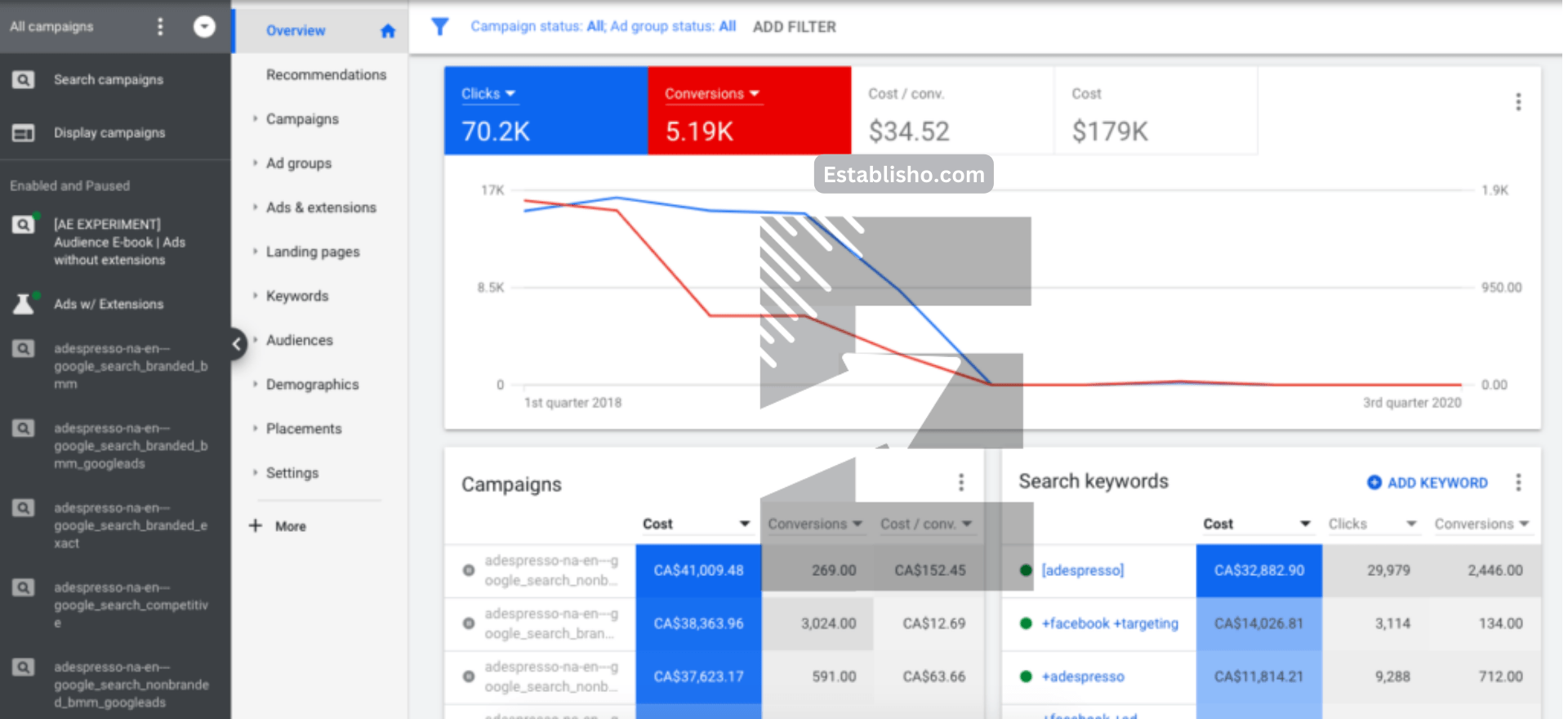Screen dimensions: 1568x719
Task: Click the status dot next to [adespresso]
Action: [1026, 570]
